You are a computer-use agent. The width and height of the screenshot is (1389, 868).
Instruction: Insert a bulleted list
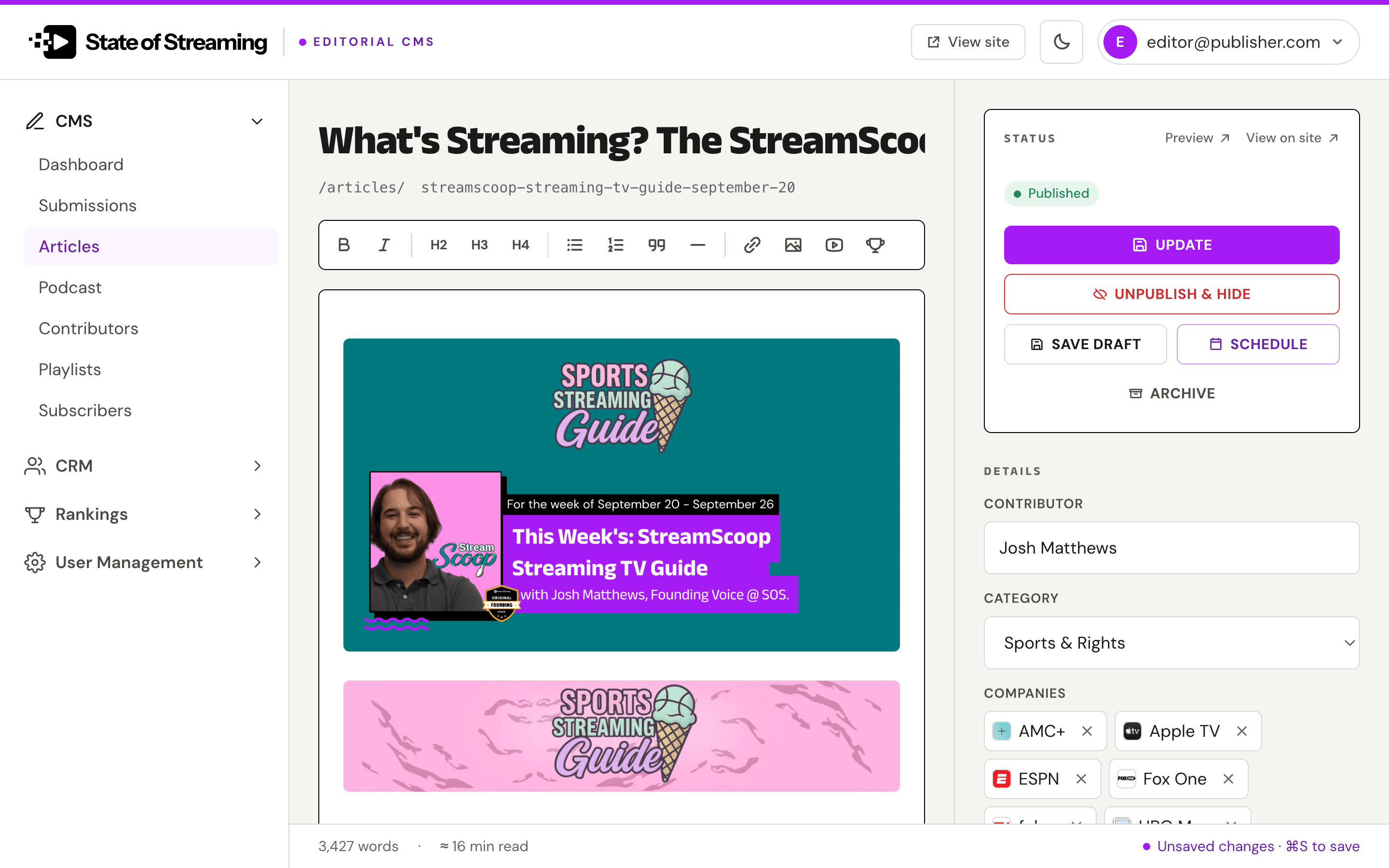(574, 245)
